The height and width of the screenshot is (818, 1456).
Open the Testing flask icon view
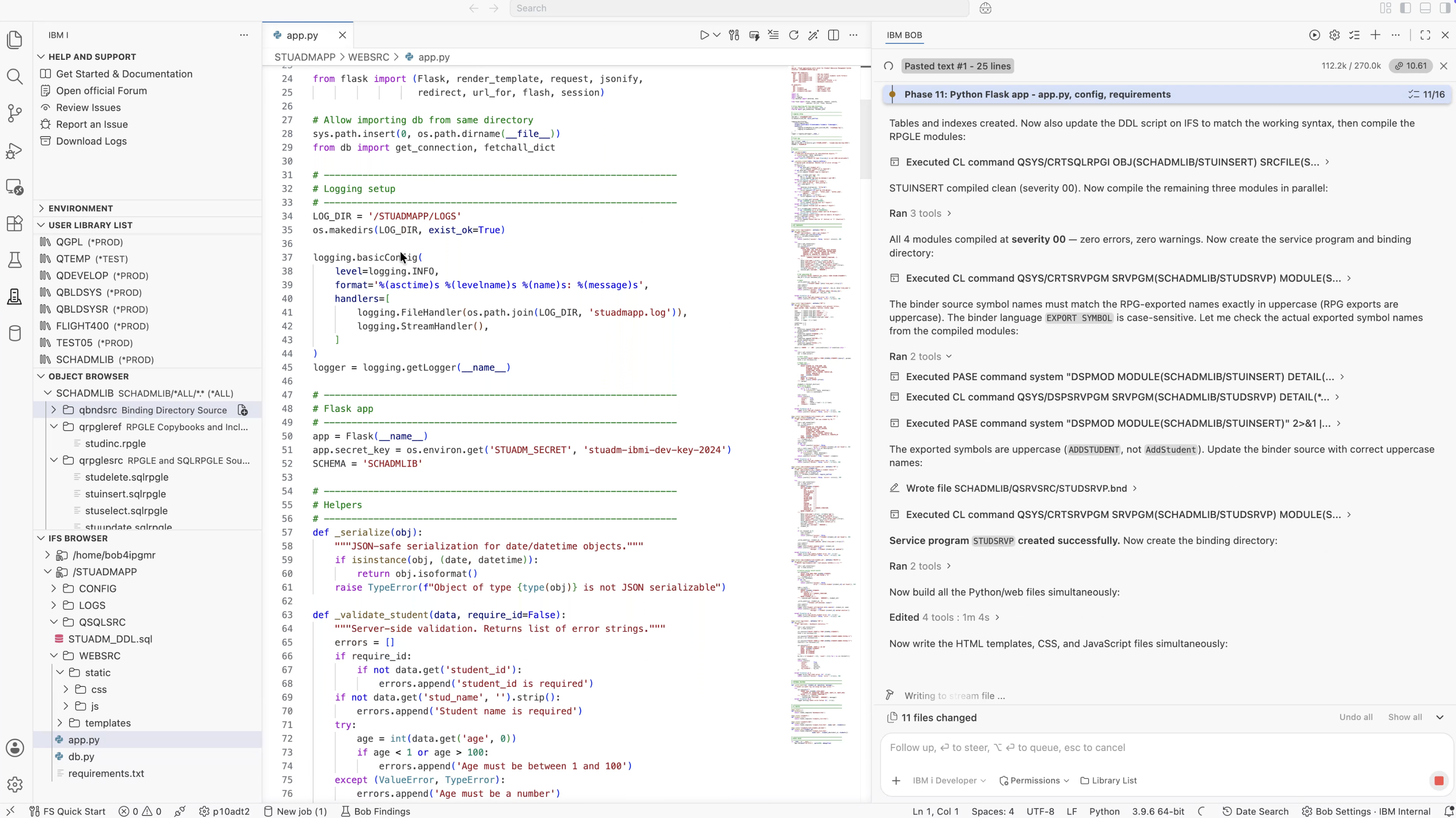pyautogui.click(x=15, y=260)
